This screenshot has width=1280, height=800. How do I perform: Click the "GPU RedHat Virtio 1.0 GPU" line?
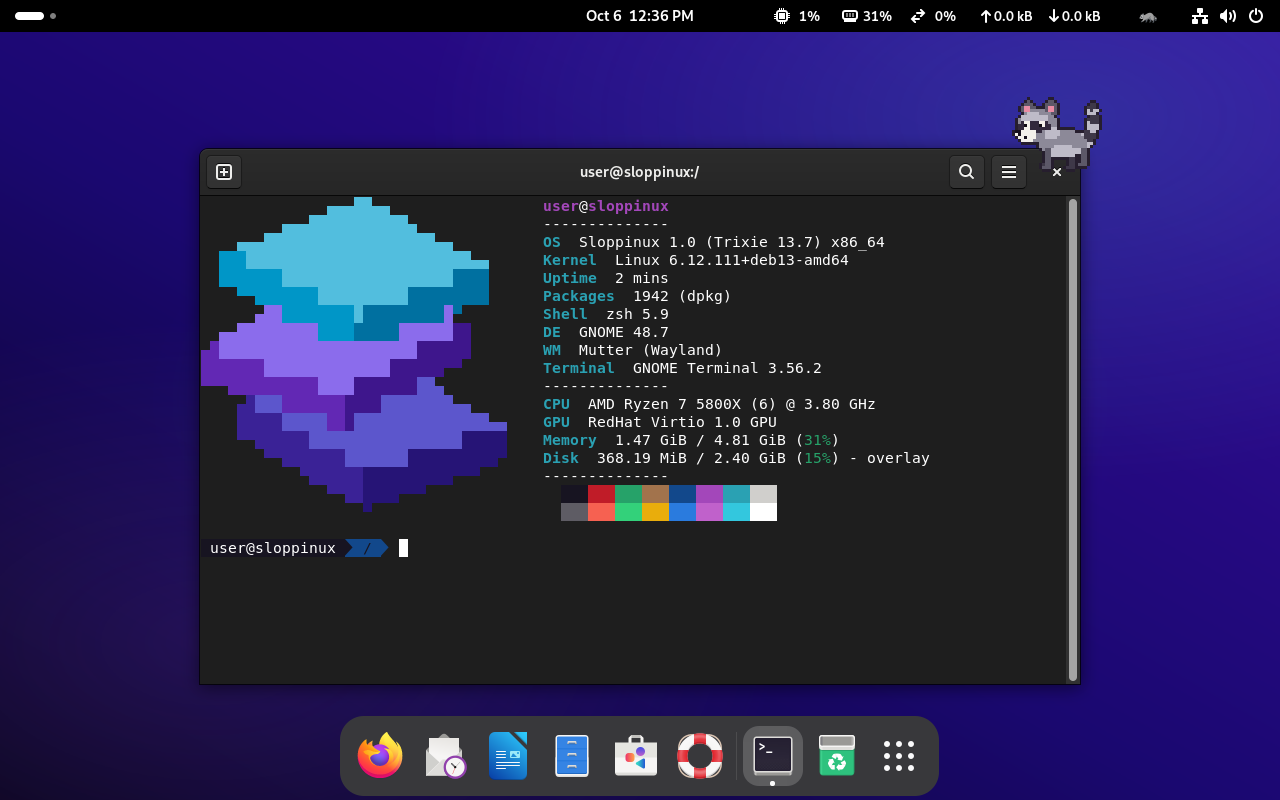coord(660,422)
